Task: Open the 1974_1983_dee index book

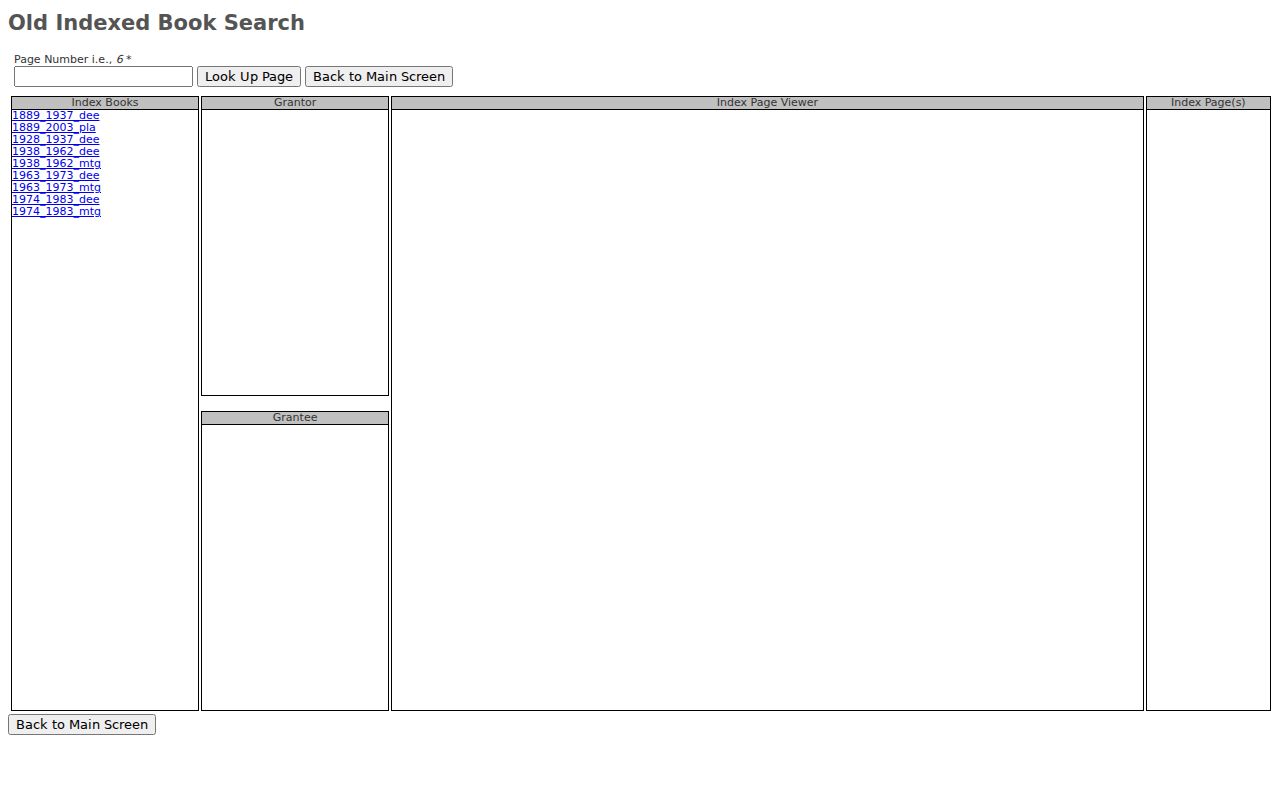Action: 56,199
